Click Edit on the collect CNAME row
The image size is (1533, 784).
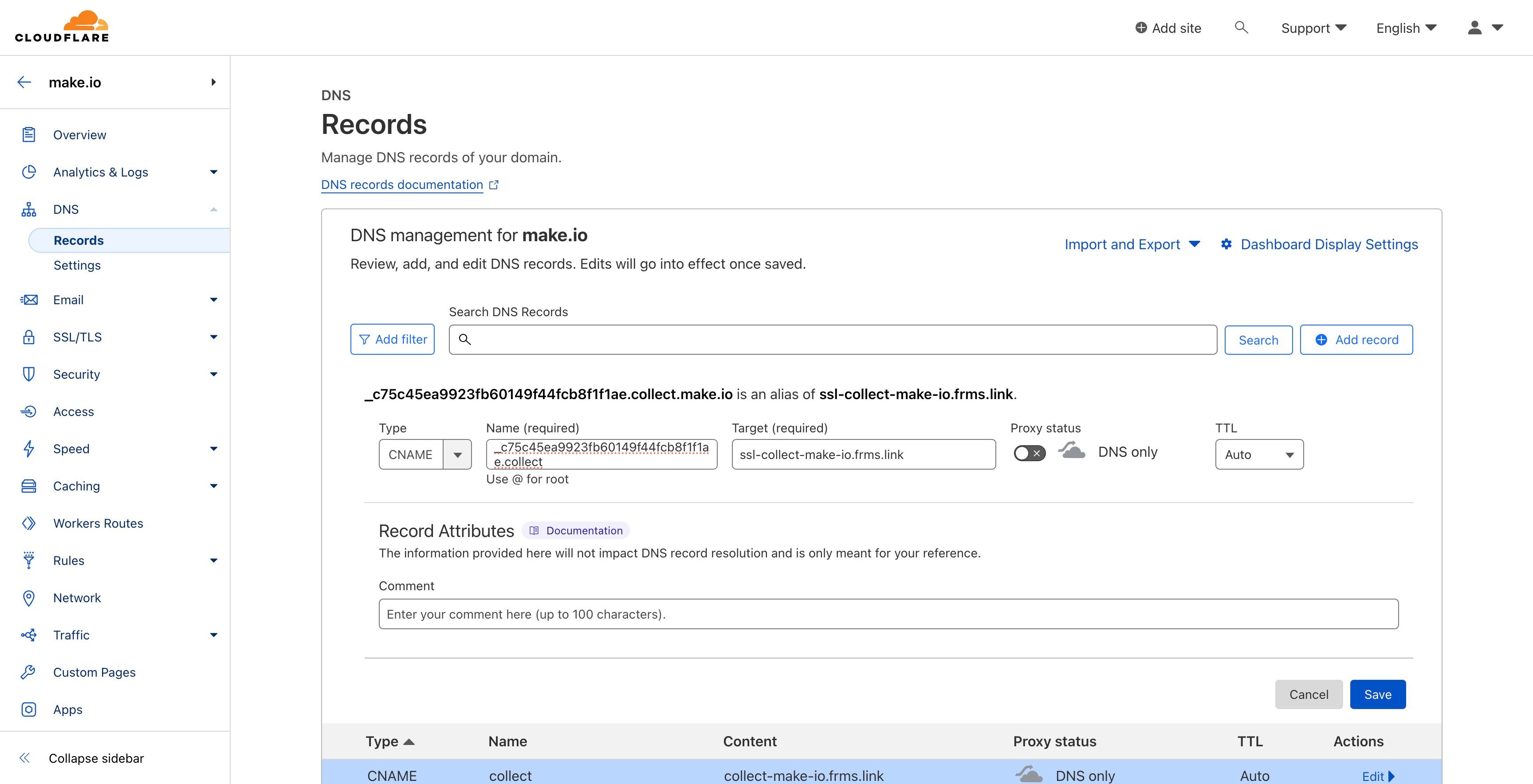point(1378,776)
